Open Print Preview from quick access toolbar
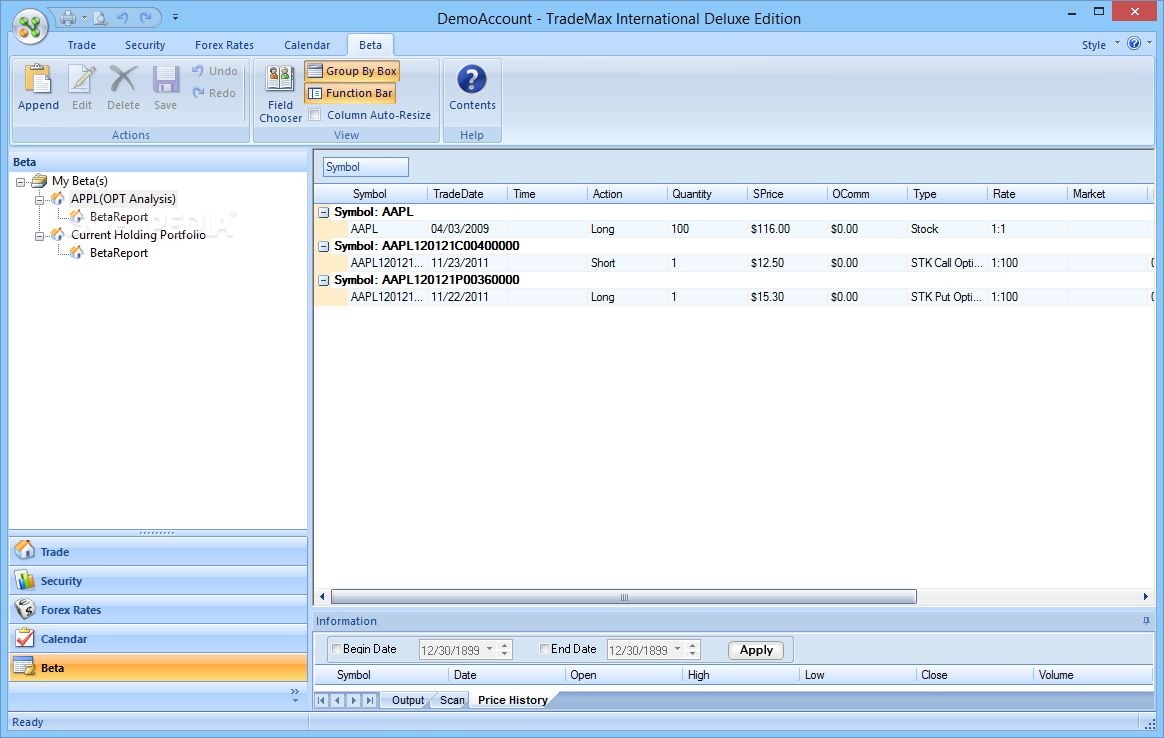 pyautogui.click(x=100, y=17)
